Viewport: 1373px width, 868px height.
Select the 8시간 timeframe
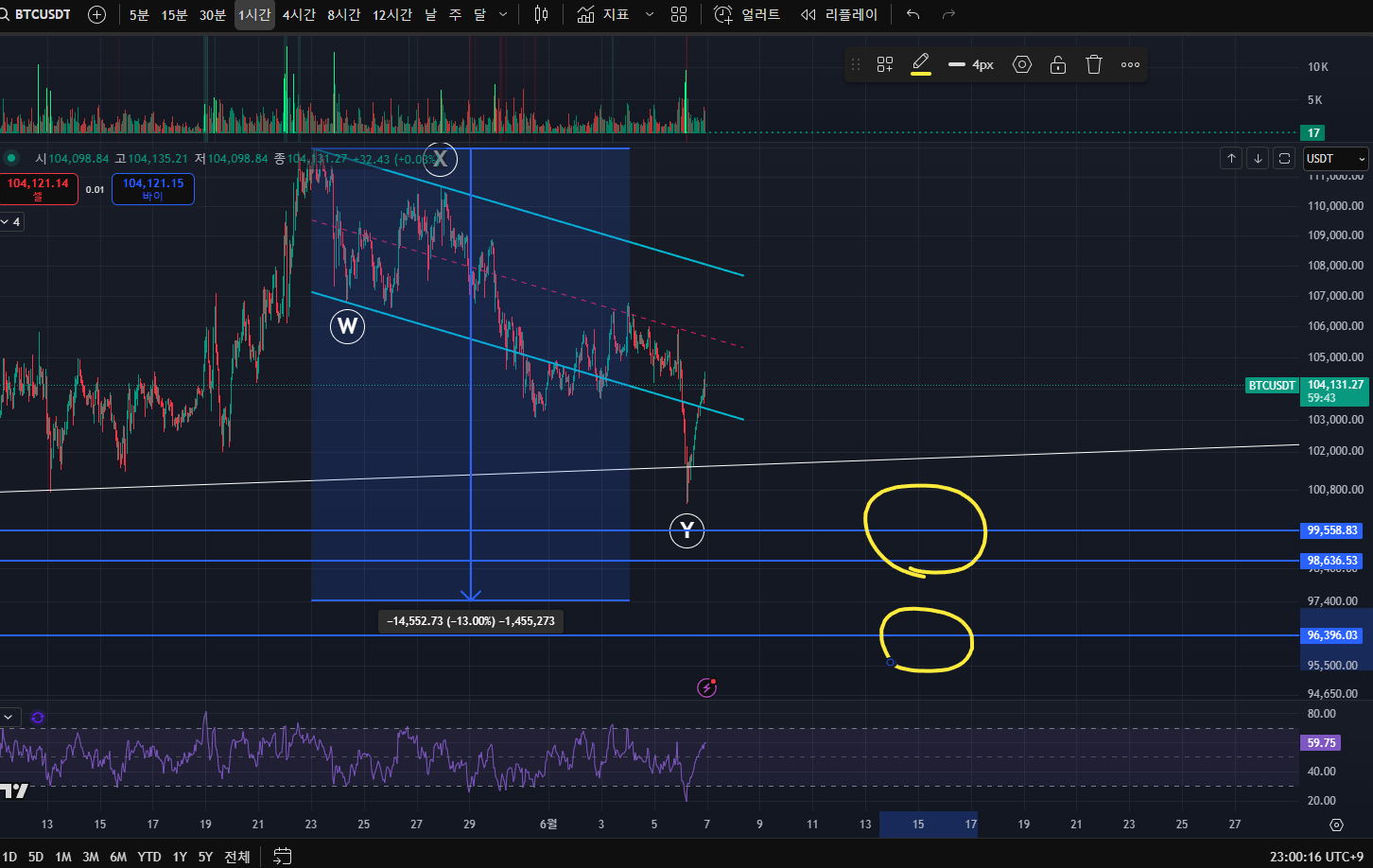[x=343, y=14]
